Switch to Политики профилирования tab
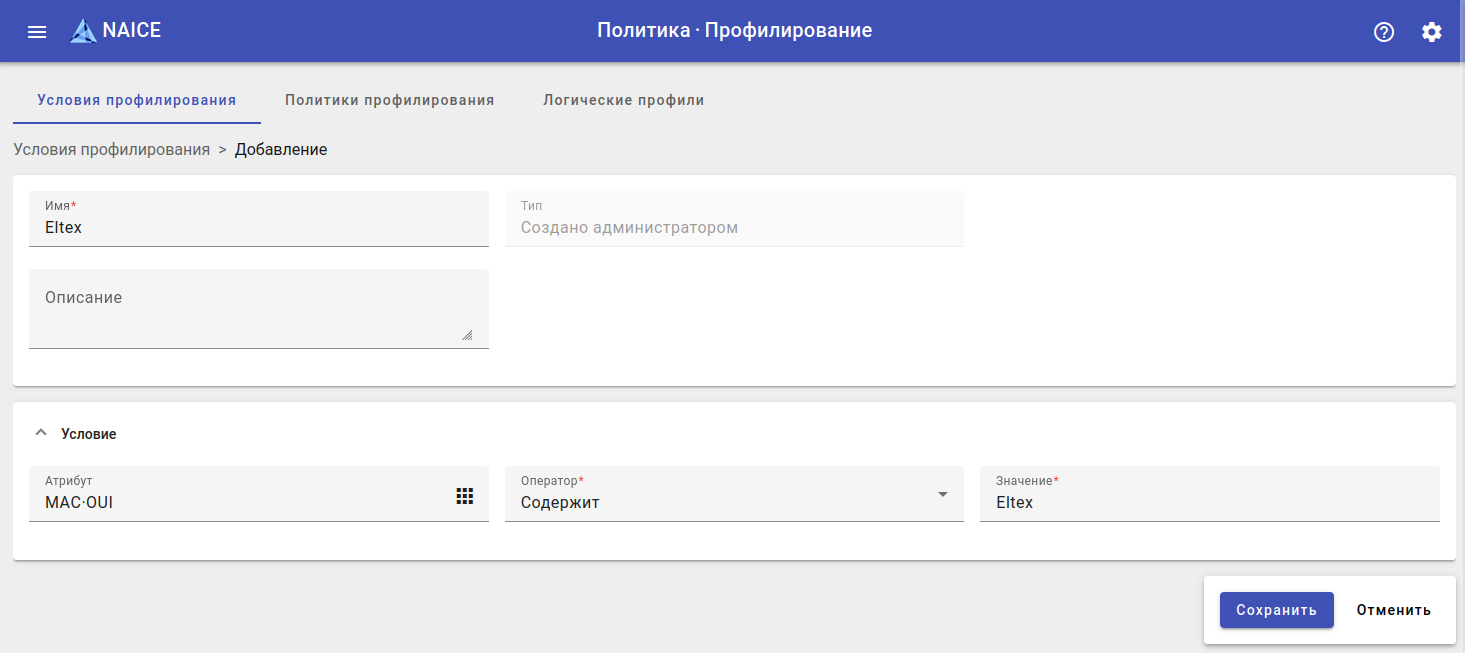This screenshot has width=1465, height=653. 389,100
